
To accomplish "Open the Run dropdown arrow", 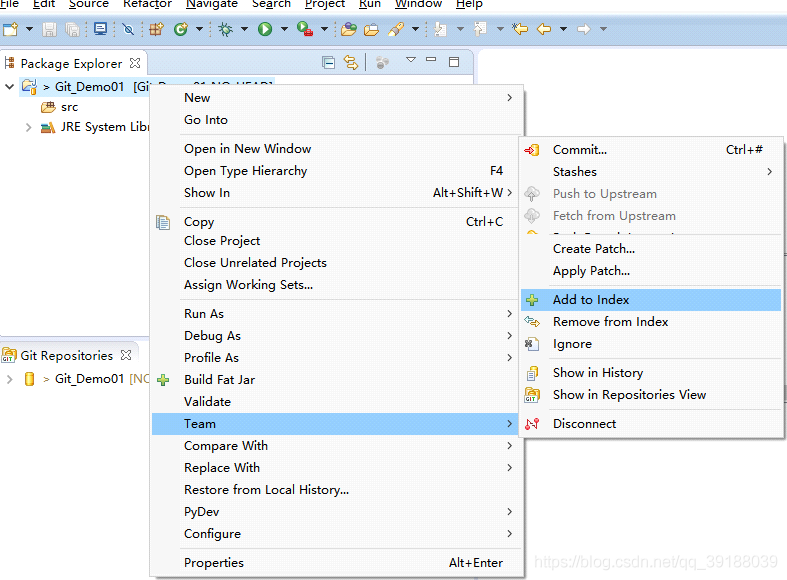I will coord(284,29).
